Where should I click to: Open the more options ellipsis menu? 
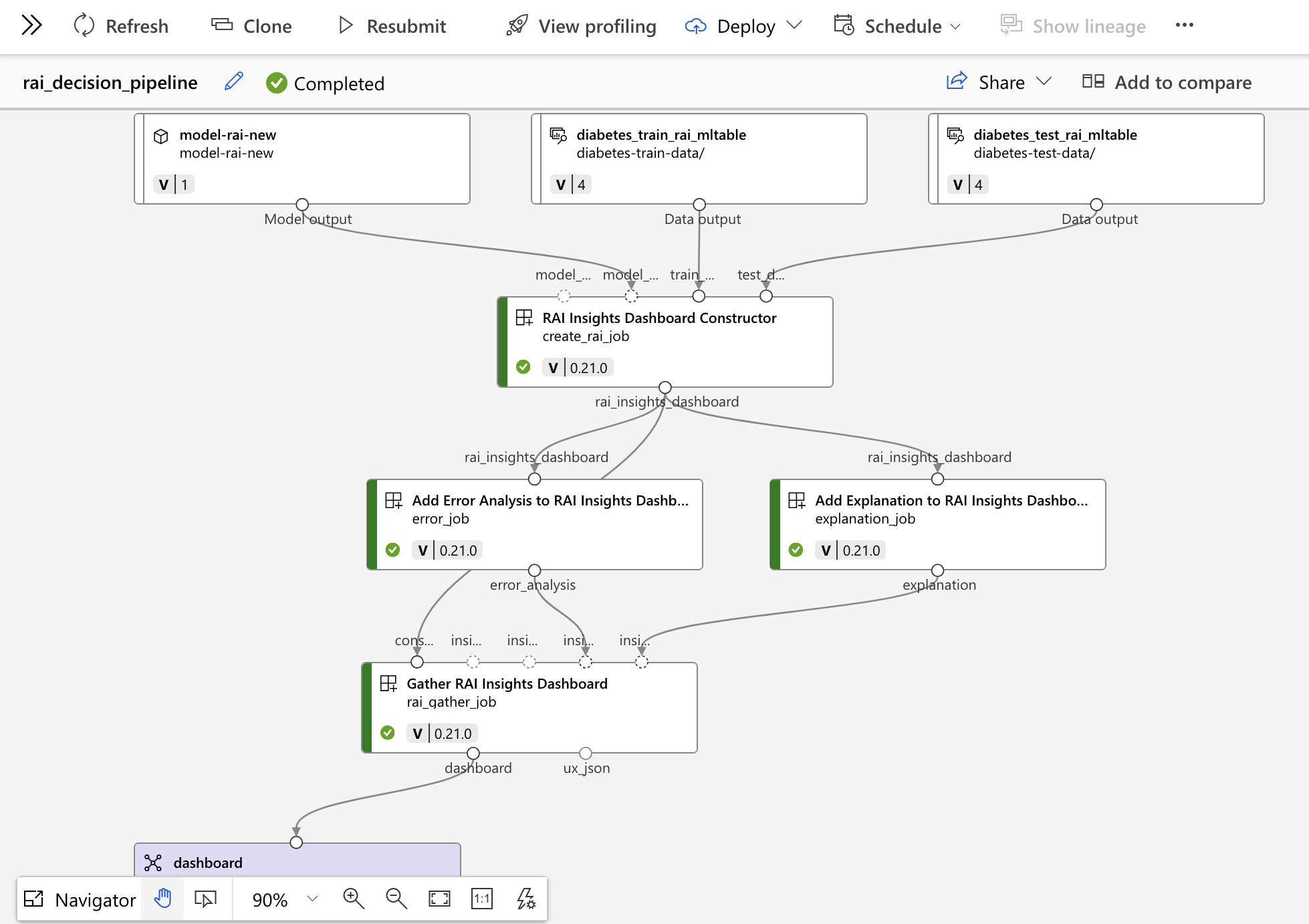tap(1184, 25)
